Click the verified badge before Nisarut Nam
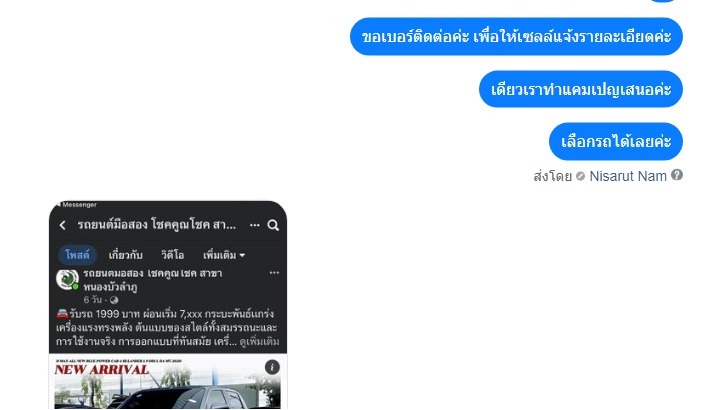This screenshot has height=410, width=712. tap(580, 176)
